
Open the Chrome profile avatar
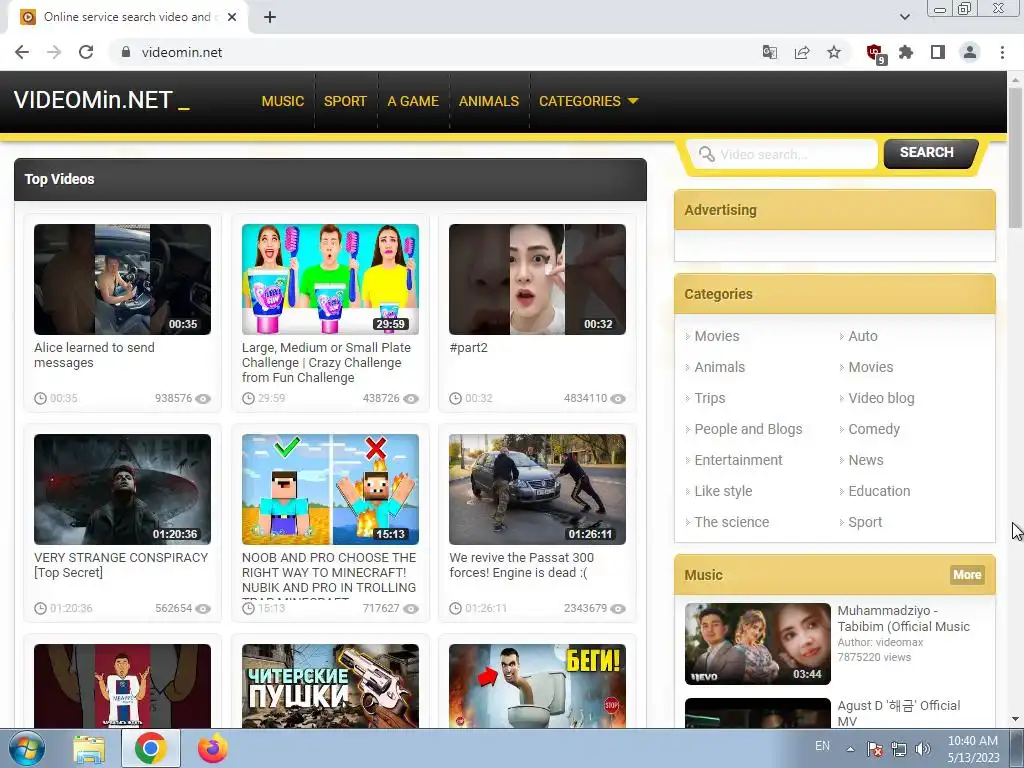pos(970,52)
